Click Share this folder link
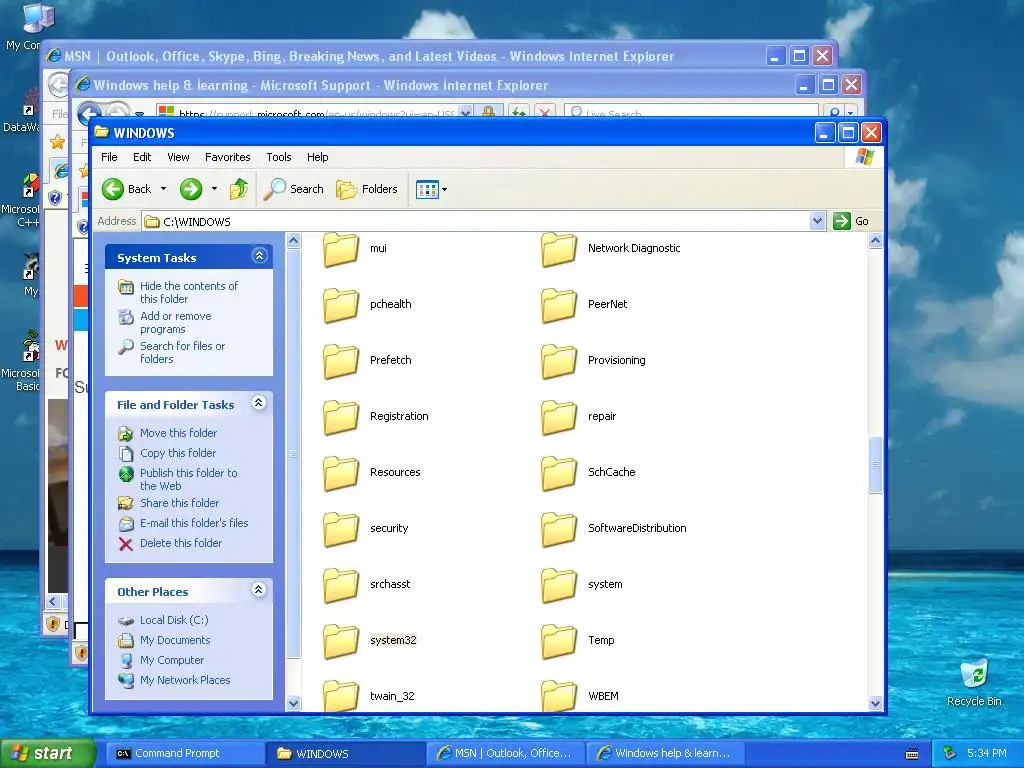1024x768 pixels. [x=180, y=503]
